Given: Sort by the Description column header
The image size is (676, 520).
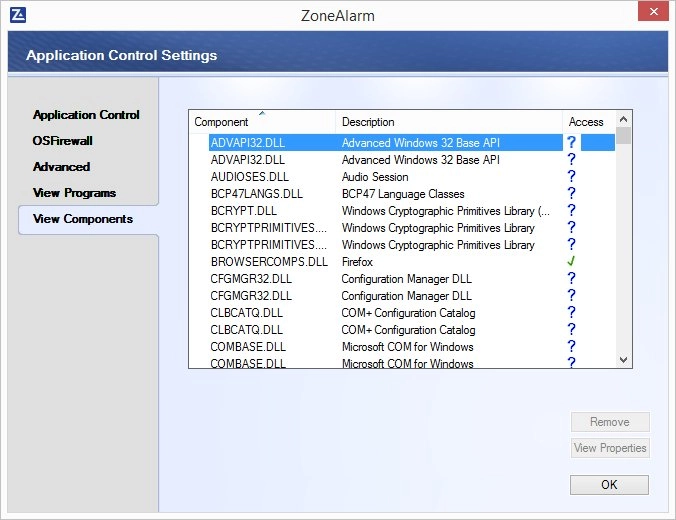Looking at the screenshot, I should [449, 122].
